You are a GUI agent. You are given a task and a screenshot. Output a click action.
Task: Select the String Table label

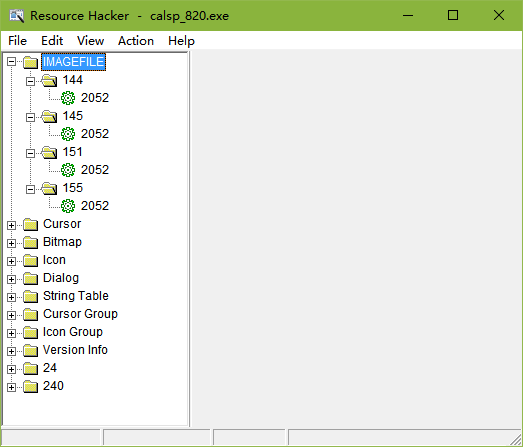click(76, 296)
